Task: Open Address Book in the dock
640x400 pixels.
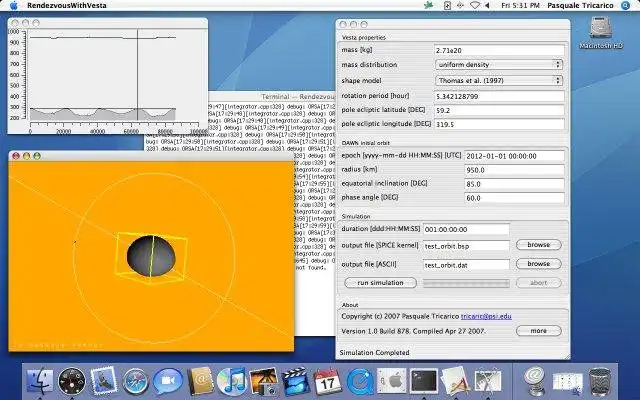Action: [x=200, y=381]
